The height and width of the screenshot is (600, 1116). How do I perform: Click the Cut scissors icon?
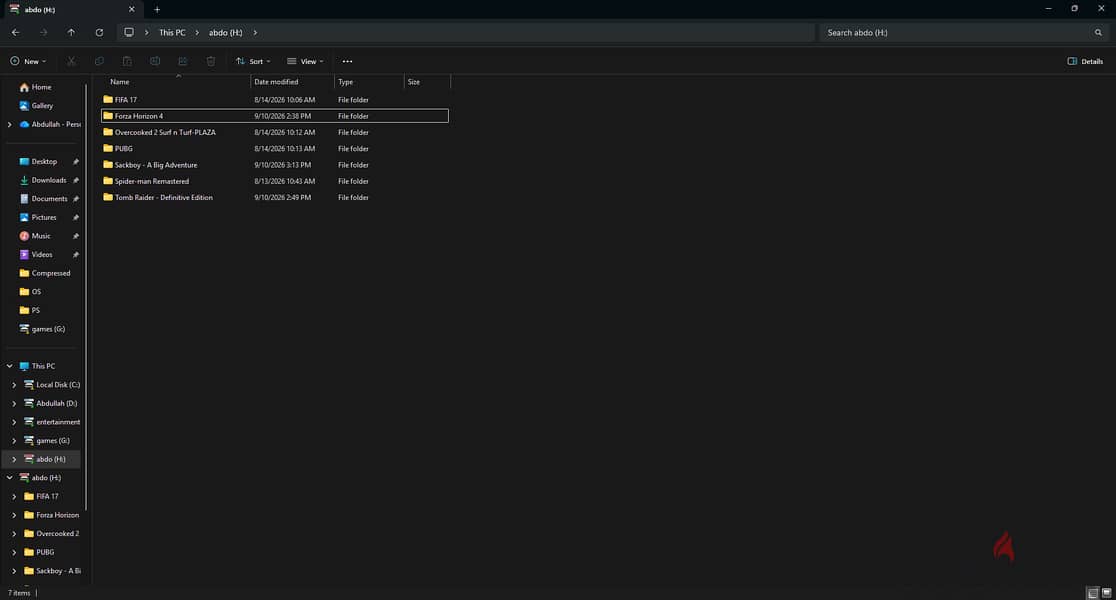(71, 61)
